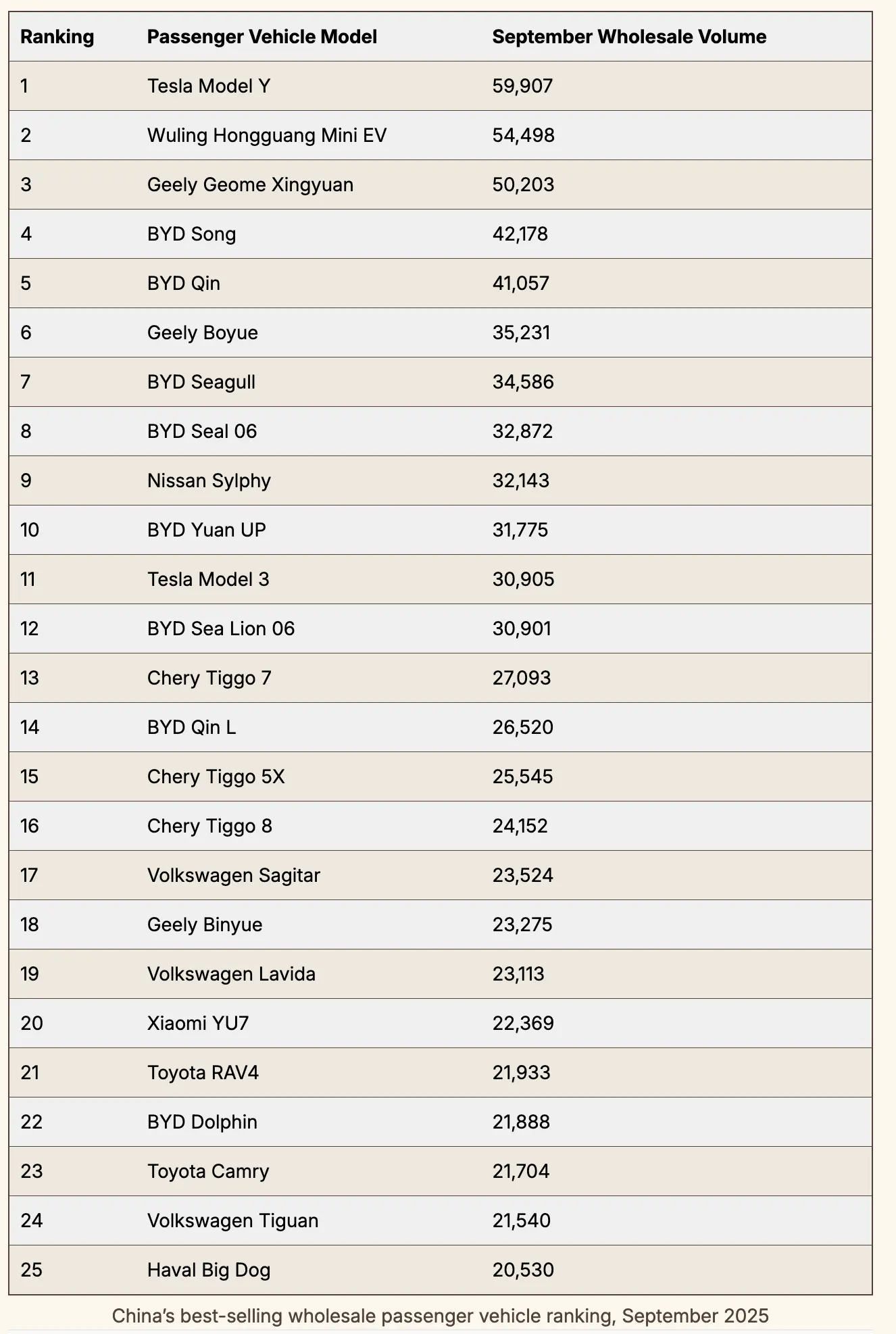The image size is (896, 1334).
Task: Select the Geely Boyue cell
Action: 203,332
